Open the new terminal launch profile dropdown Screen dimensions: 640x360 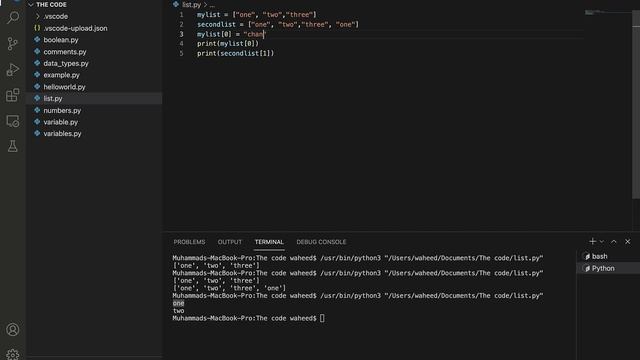point(602,242)
